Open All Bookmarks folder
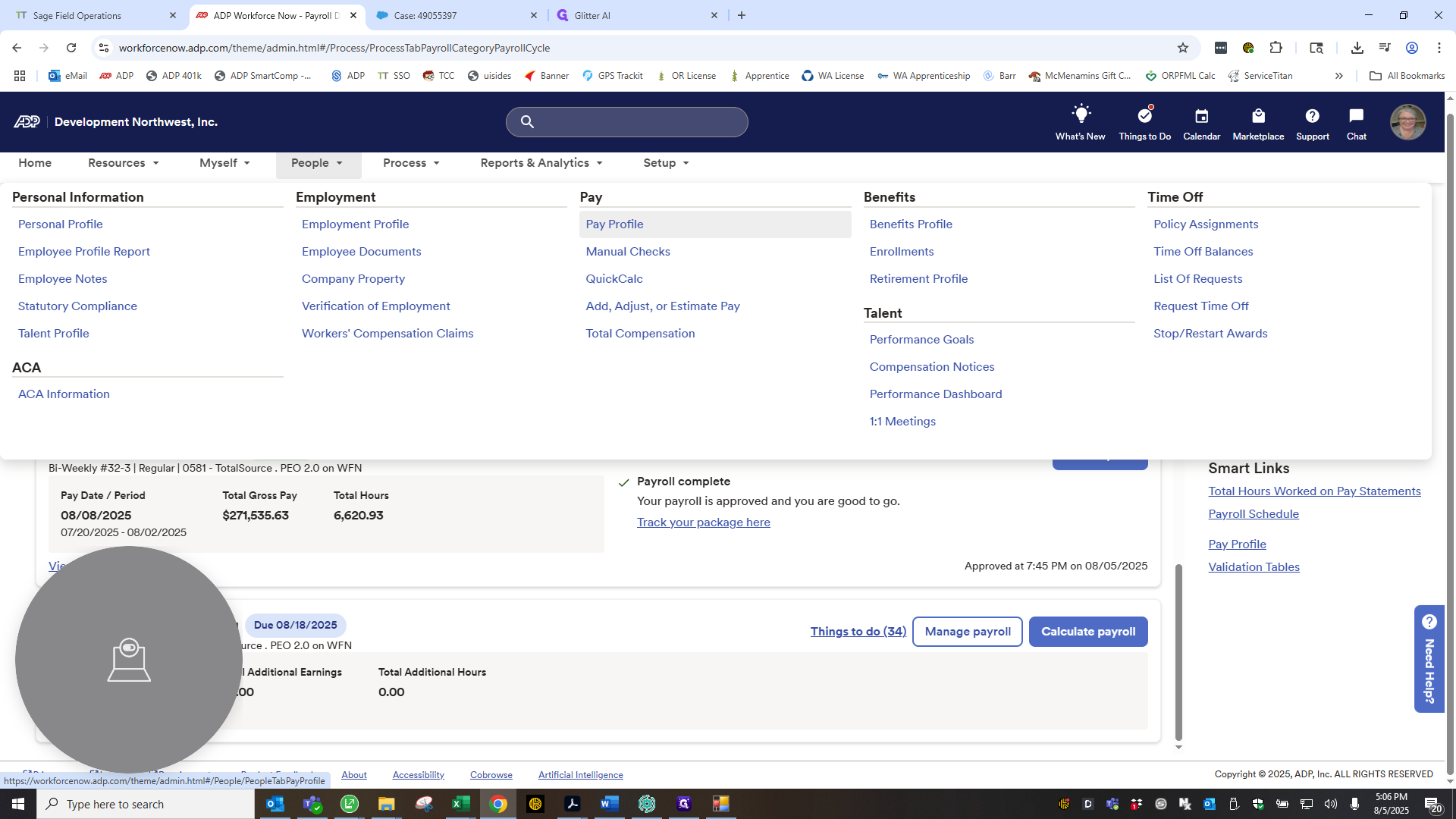1456x819 pixels. tap(1407, 76)
